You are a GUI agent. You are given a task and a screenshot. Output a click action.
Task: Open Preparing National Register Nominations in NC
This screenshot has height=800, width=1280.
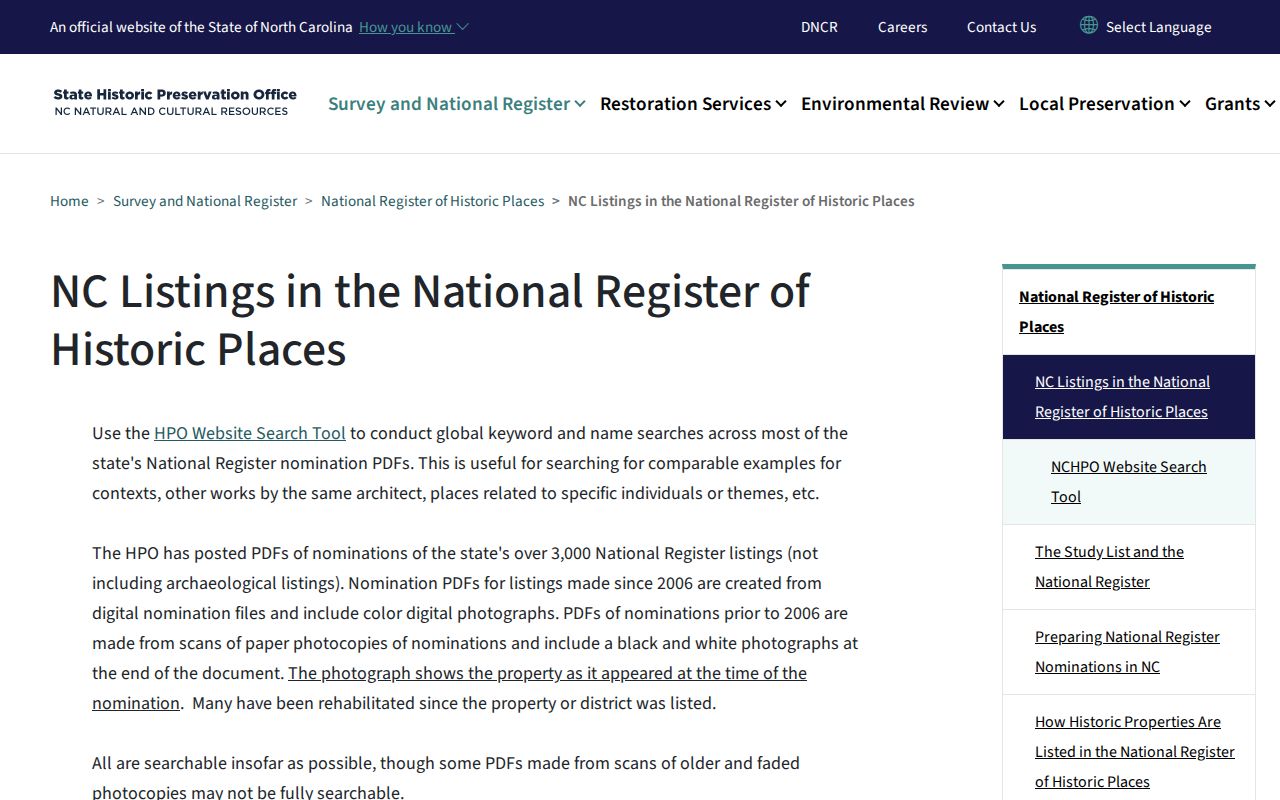[x=1127, y=651]
